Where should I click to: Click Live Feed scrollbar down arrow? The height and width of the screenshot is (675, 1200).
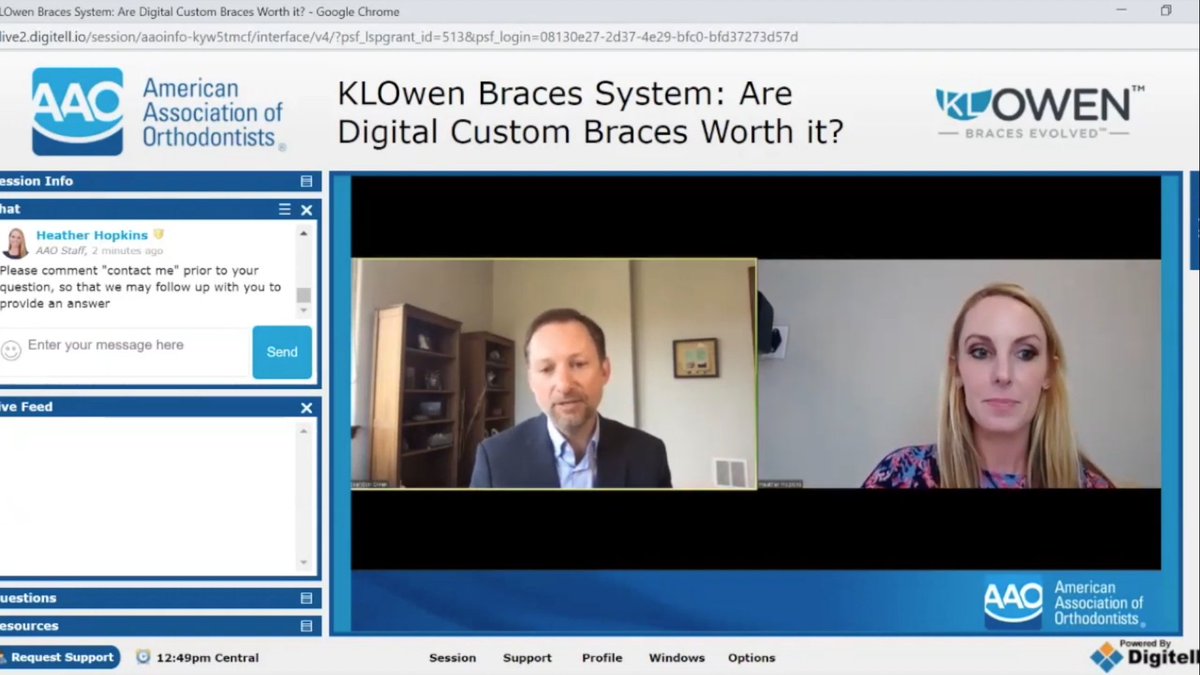pos(304,563)
